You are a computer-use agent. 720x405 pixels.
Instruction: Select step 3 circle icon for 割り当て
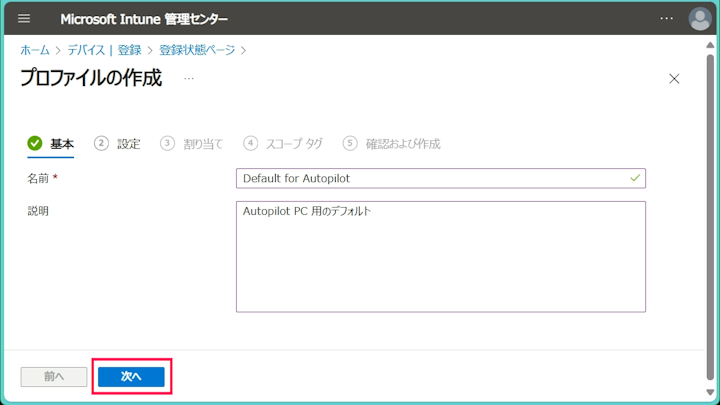167,143
